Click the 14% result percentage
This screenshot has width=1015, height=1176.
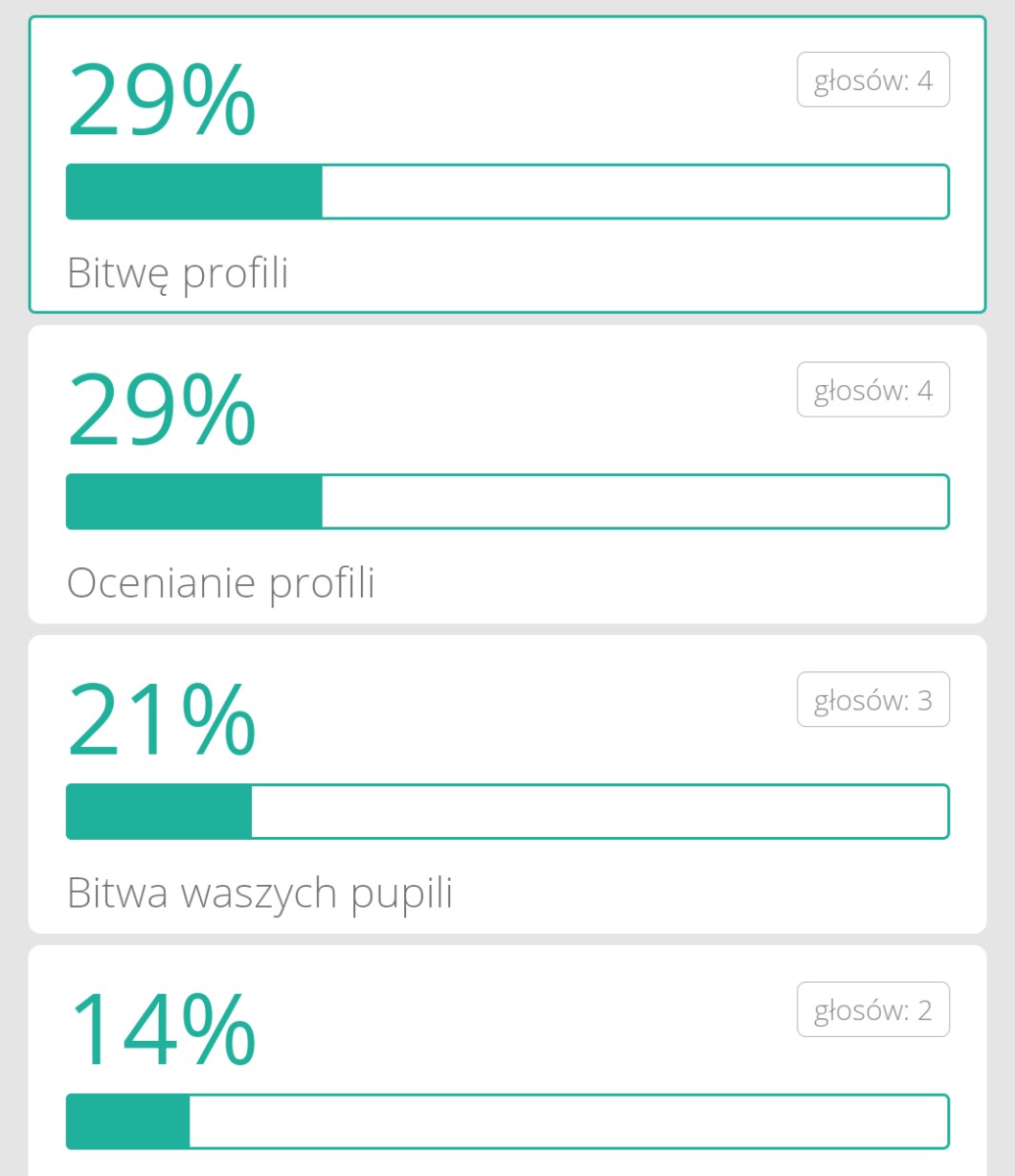point(161,1030)
